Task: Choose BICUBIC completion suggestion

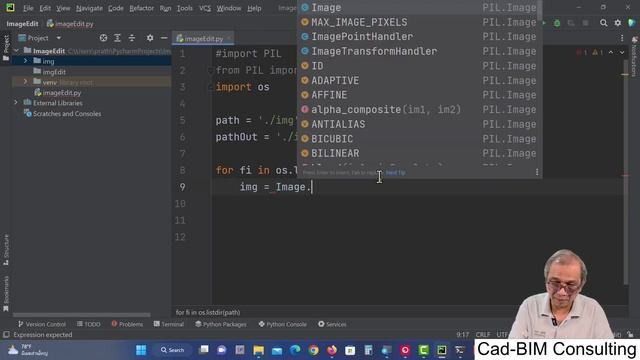Action: 419,139
